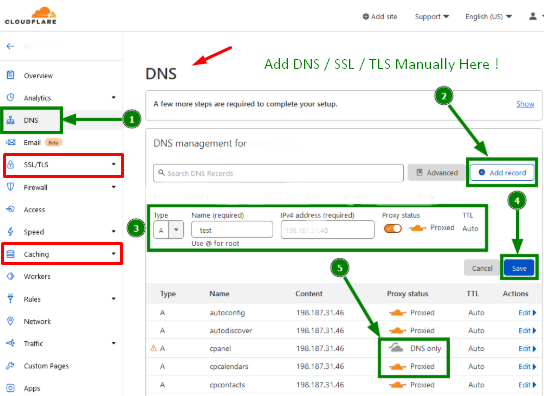This screenshot has height=396, width=544.
Task: Click the Caching drive icon
Action: pyautogui.click(x=10, y=254)
